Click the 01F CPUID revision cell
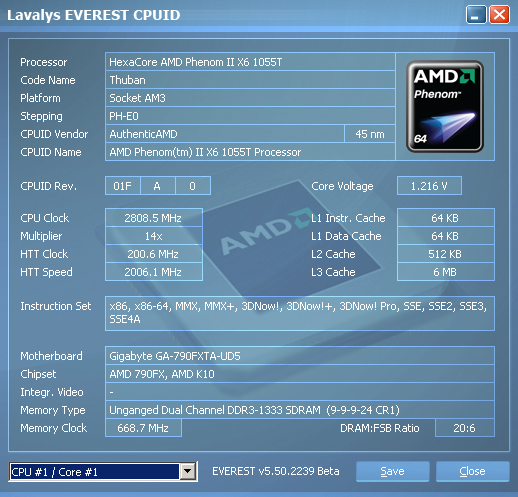 pos(123,186)
